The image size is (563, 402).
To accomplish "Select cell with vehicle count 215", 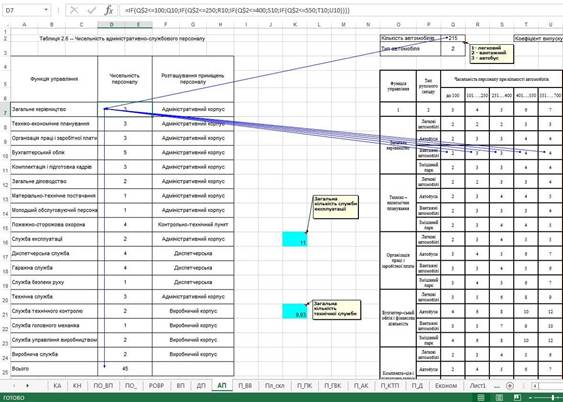I will tap(453, 38).
